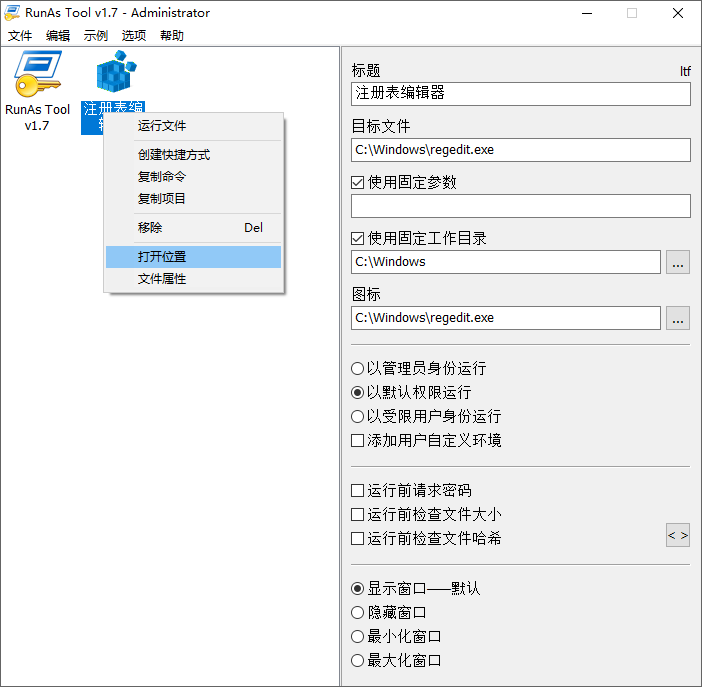Open the 文件 menu
Image resolution: width=702 pixels, height=687 pixels.
pos(20,35)
